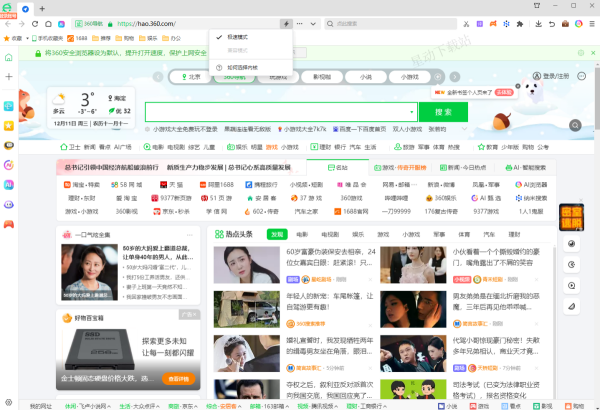Select the 小说 channel pill at top
This screenshot has height=410, width=600.
click(x=365, y=77)
